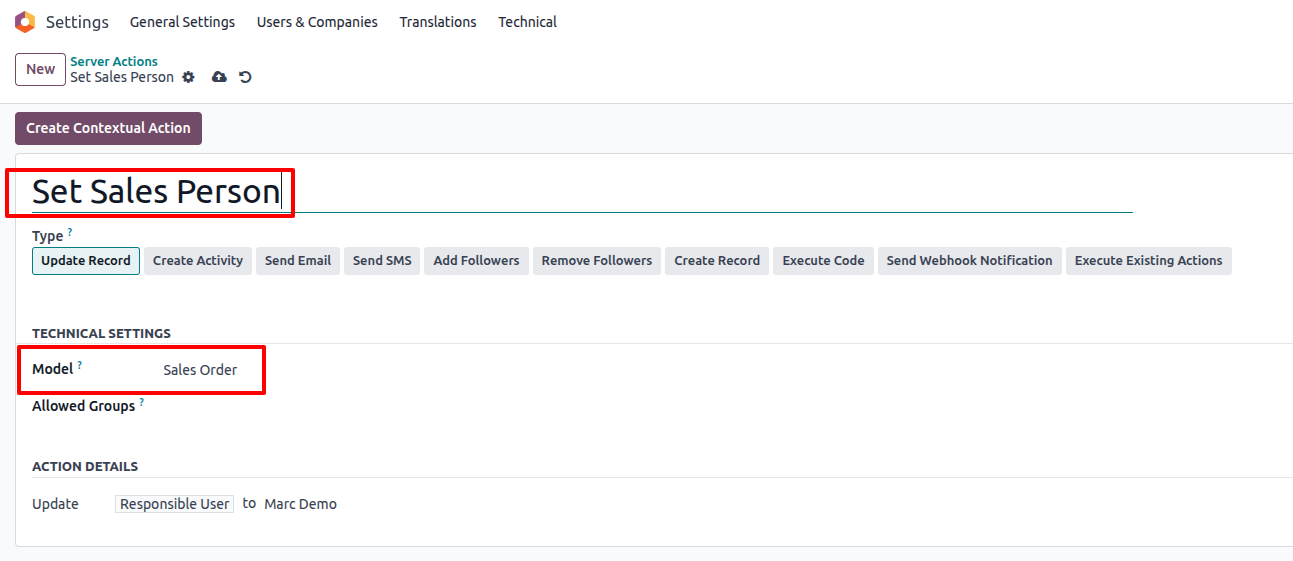Click the discard changes undo icon
1293x561 pixels.
pos(245,77)
